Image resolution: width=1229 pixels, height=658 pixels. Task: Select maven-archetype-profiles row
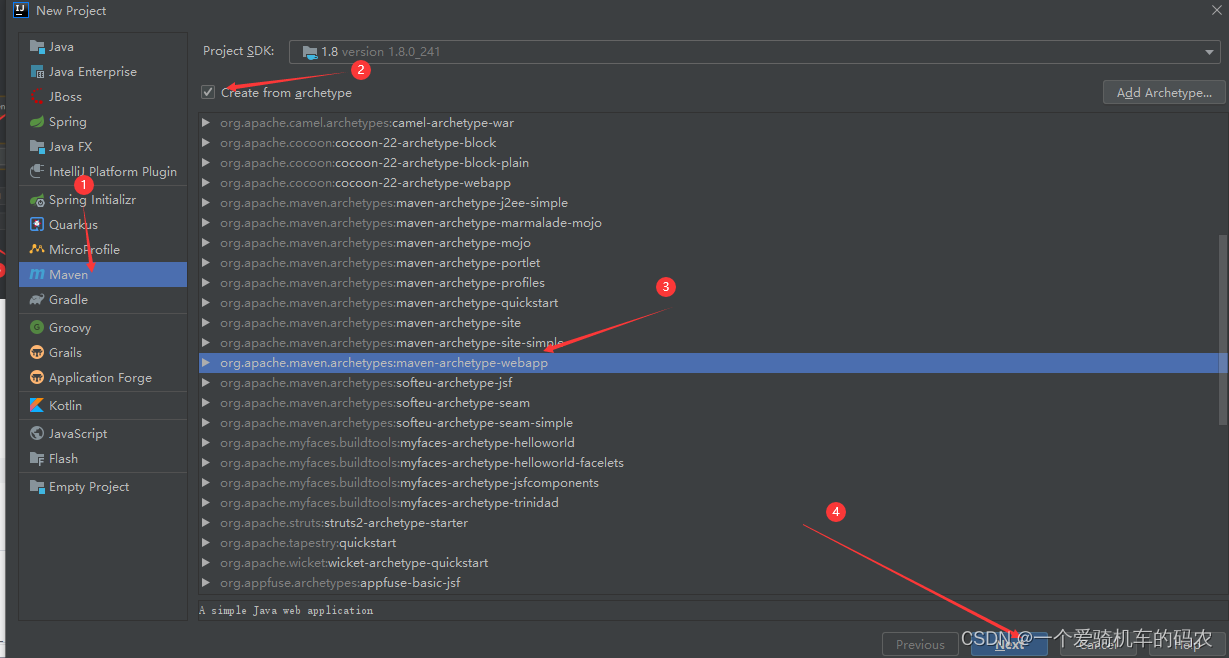point(708,283)
